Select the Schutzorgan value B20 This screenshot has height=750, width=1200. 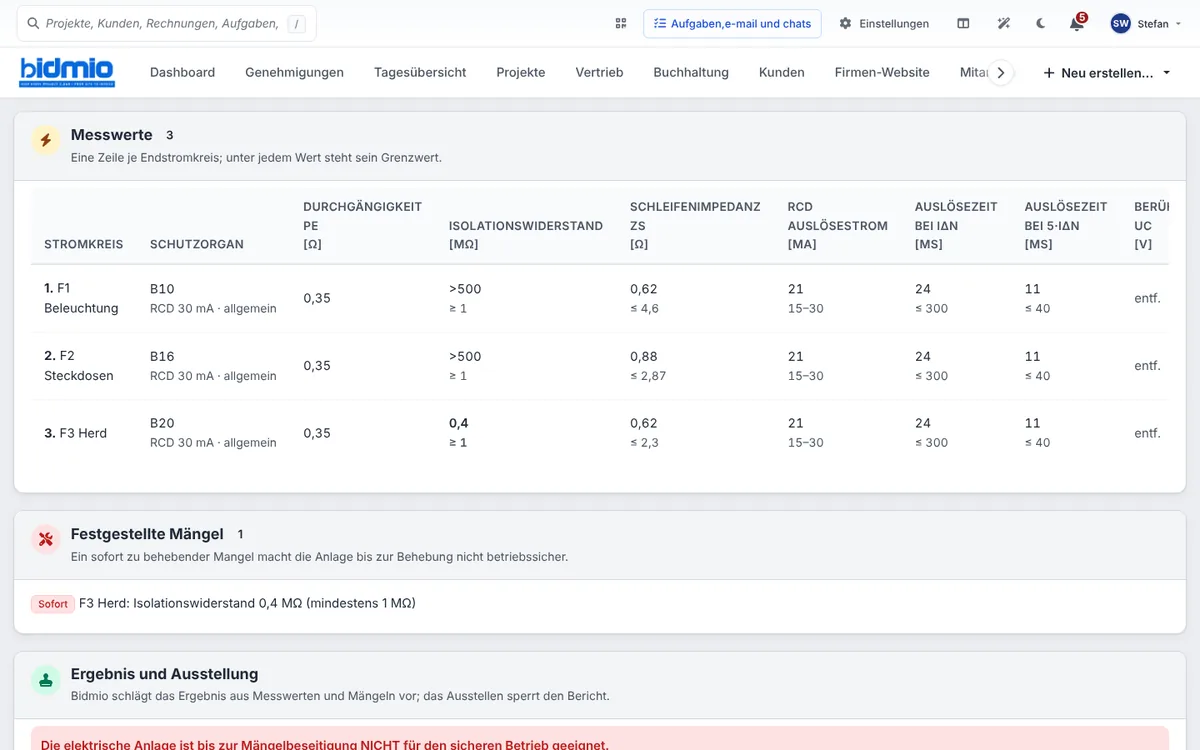(x=162, y=423)
